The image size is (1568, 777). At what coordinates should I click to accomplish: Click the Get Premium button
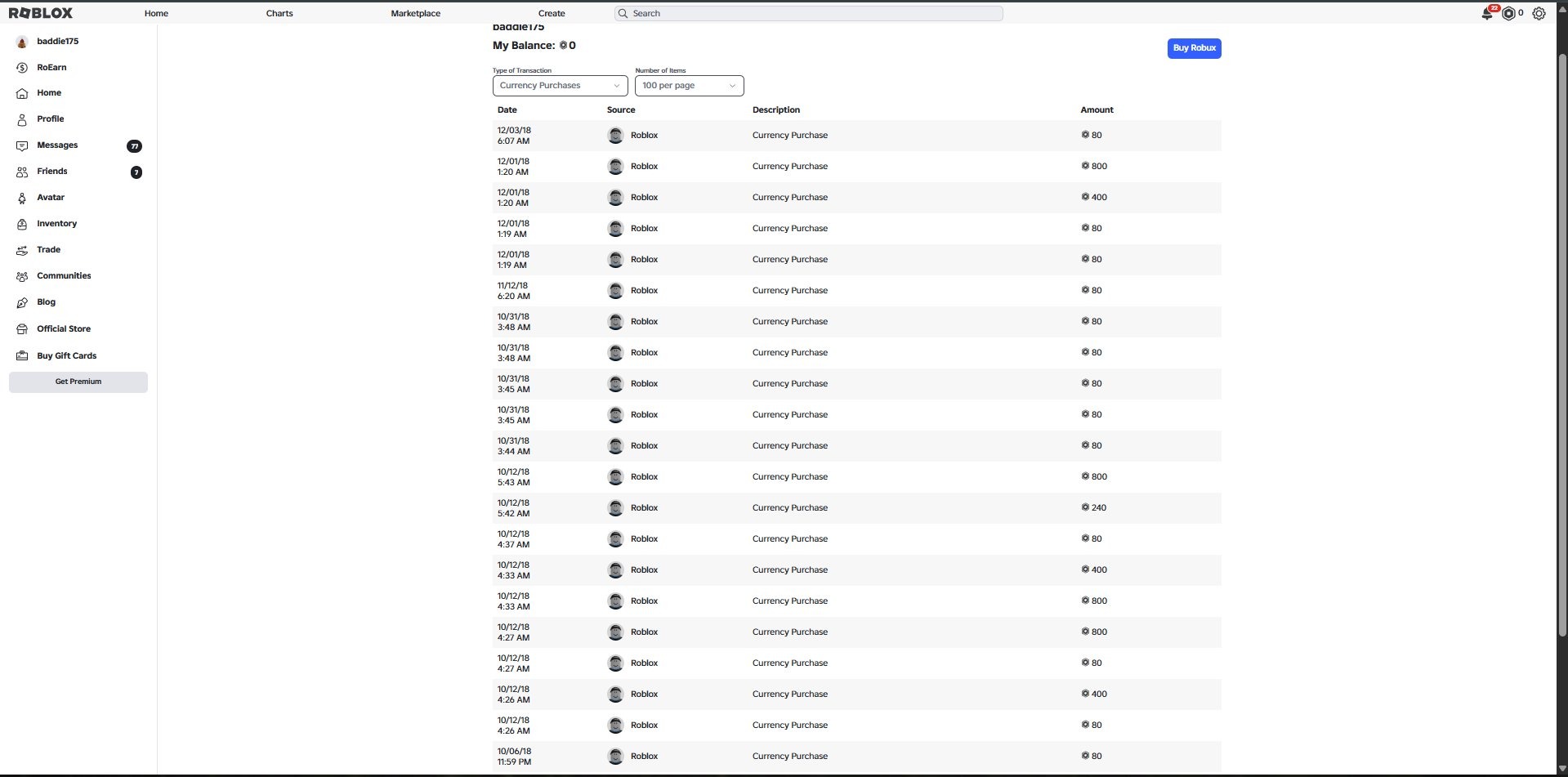pos(78,382)
